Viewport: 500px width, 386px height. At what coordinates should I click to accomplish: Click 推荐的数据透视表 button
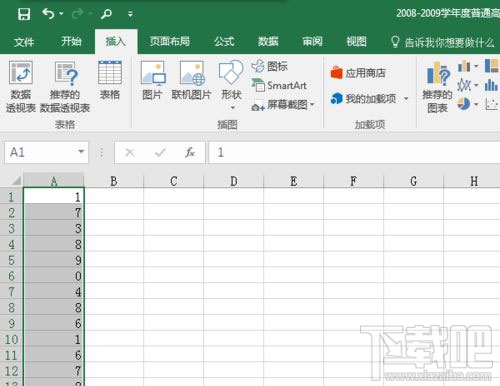pyautogui.click(x=65, y=87)
